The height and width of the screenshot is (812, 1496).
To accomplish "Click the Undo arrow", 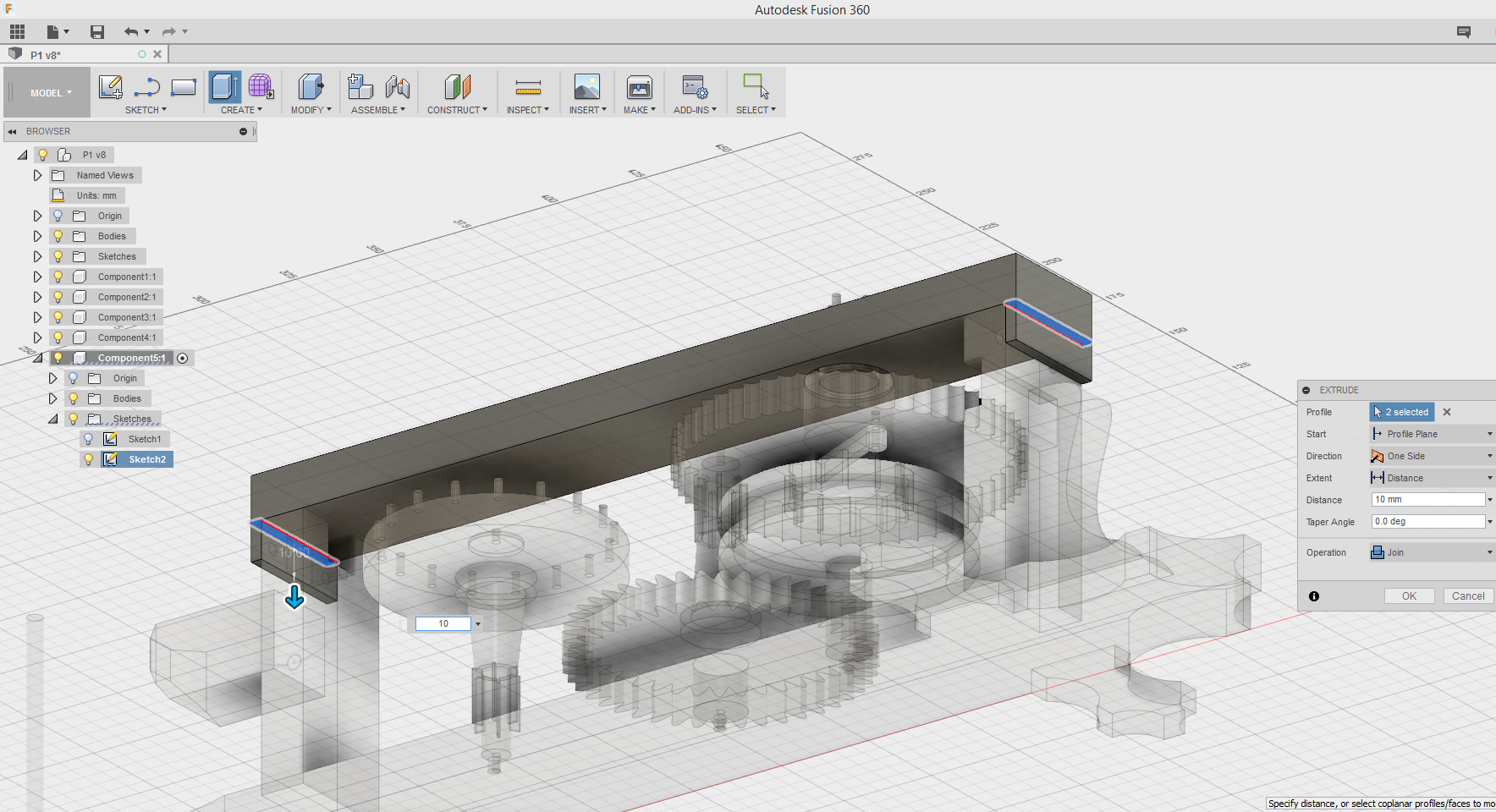I will click(x=131, y=32).
